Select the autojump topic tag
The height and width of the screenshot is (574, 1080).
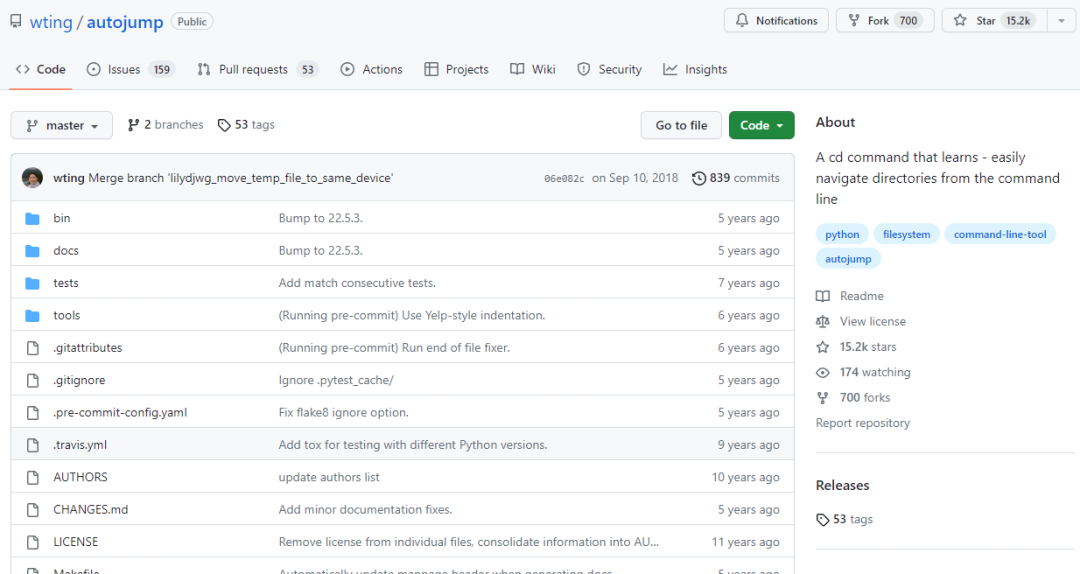pyautogui.click(x=848, y=259)
